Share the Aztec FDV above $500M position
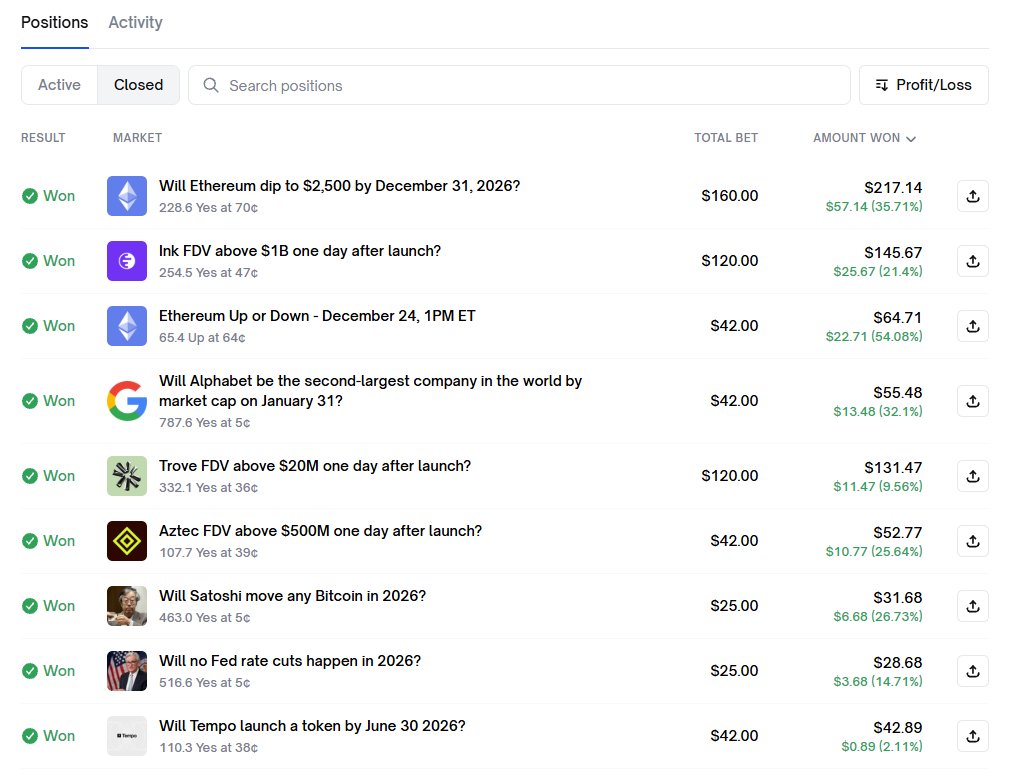Screen dimensions: 1023x781 click(972, 541)
